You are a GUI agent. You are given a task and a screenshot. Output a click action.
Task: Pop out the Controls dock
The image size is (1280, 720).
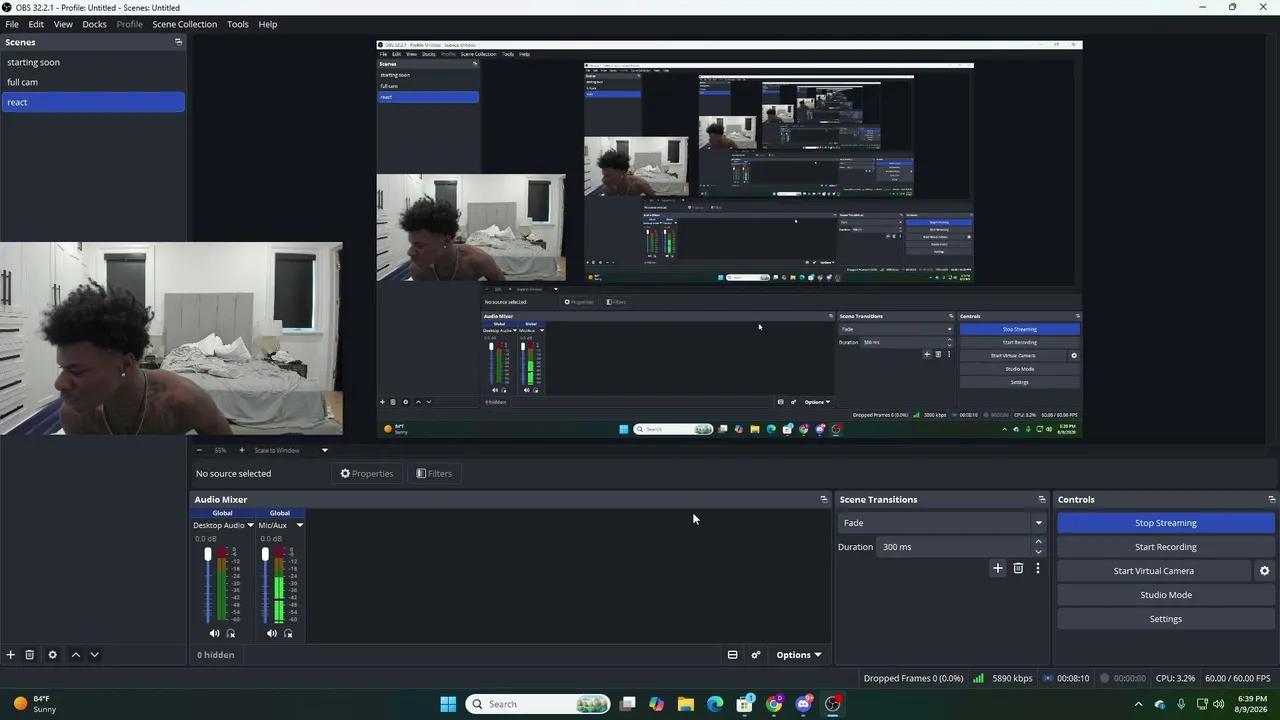point(1271,499)
